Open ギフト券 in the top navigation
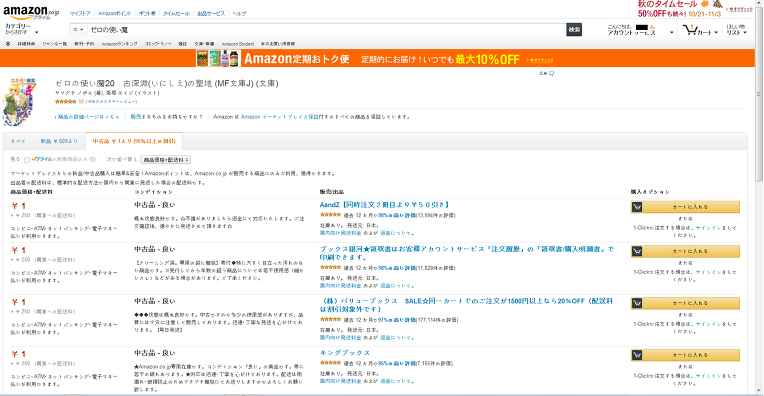This screenshot has width=764, height=396. (x=147, y=14)
